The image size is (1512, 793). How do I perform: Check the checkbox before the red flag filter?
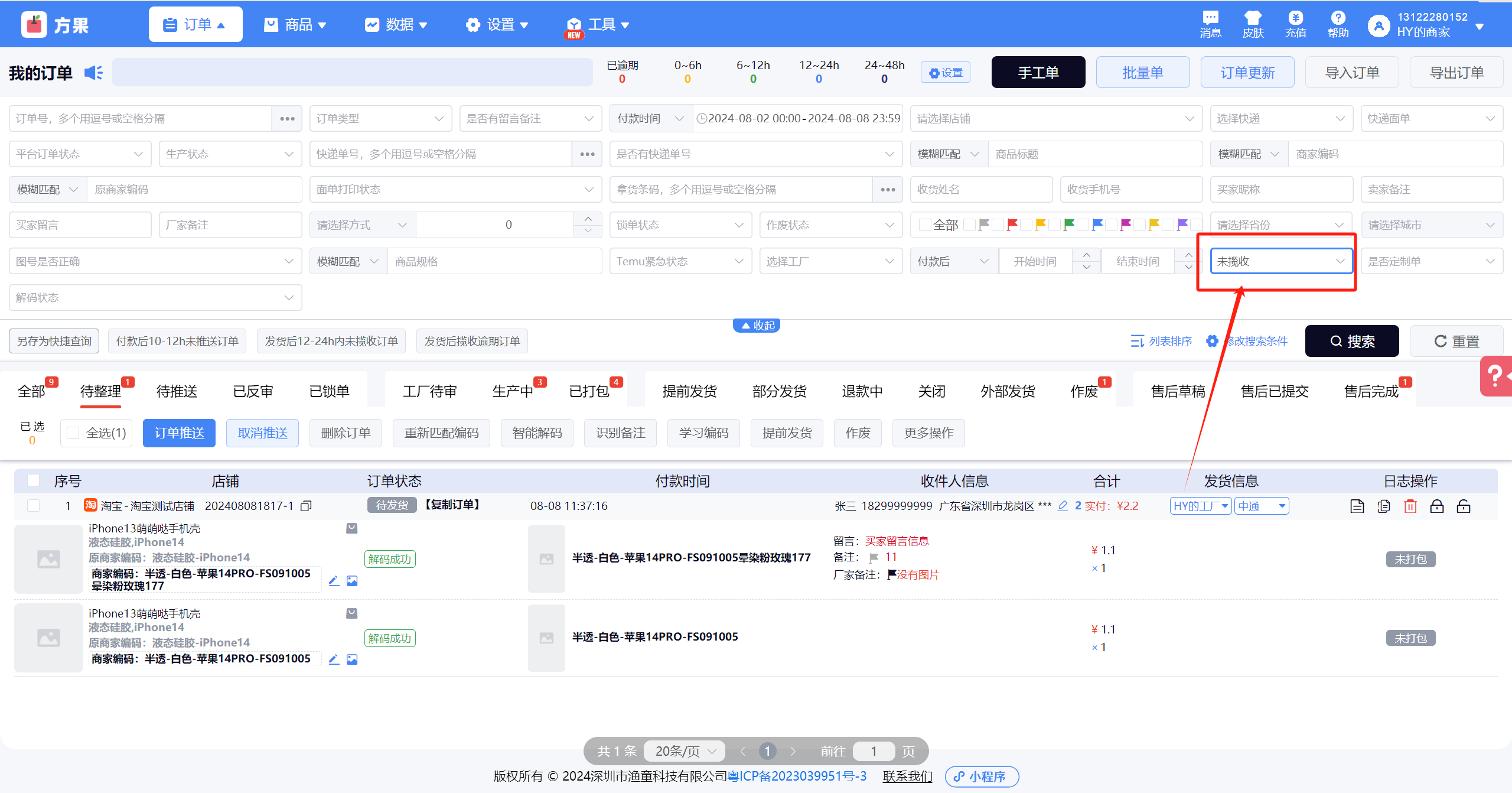(x=998, y=225)
